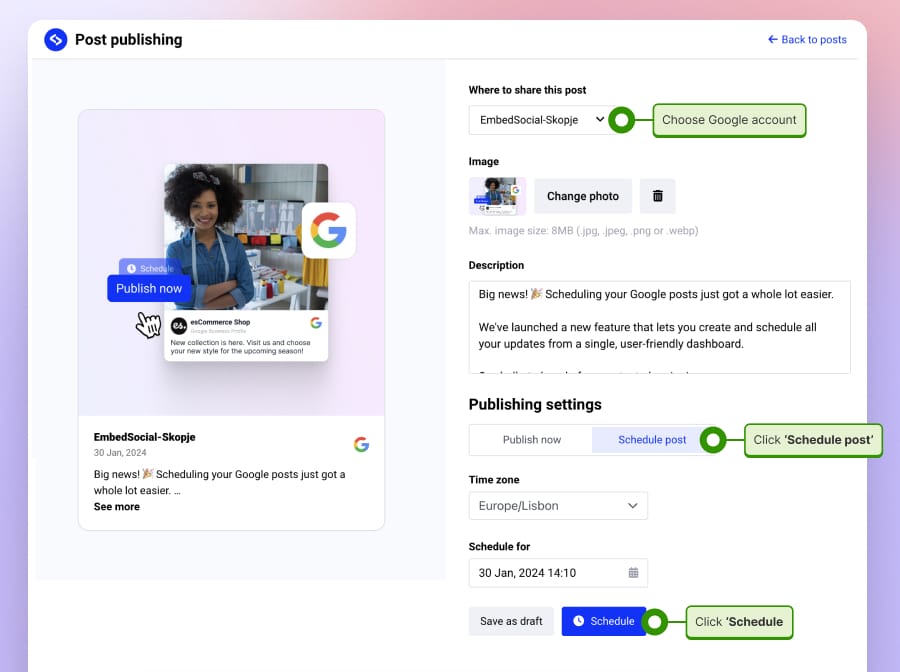Delete the uploaded photo using the trash icon
900x672 pixels.
tap(657, 196)
